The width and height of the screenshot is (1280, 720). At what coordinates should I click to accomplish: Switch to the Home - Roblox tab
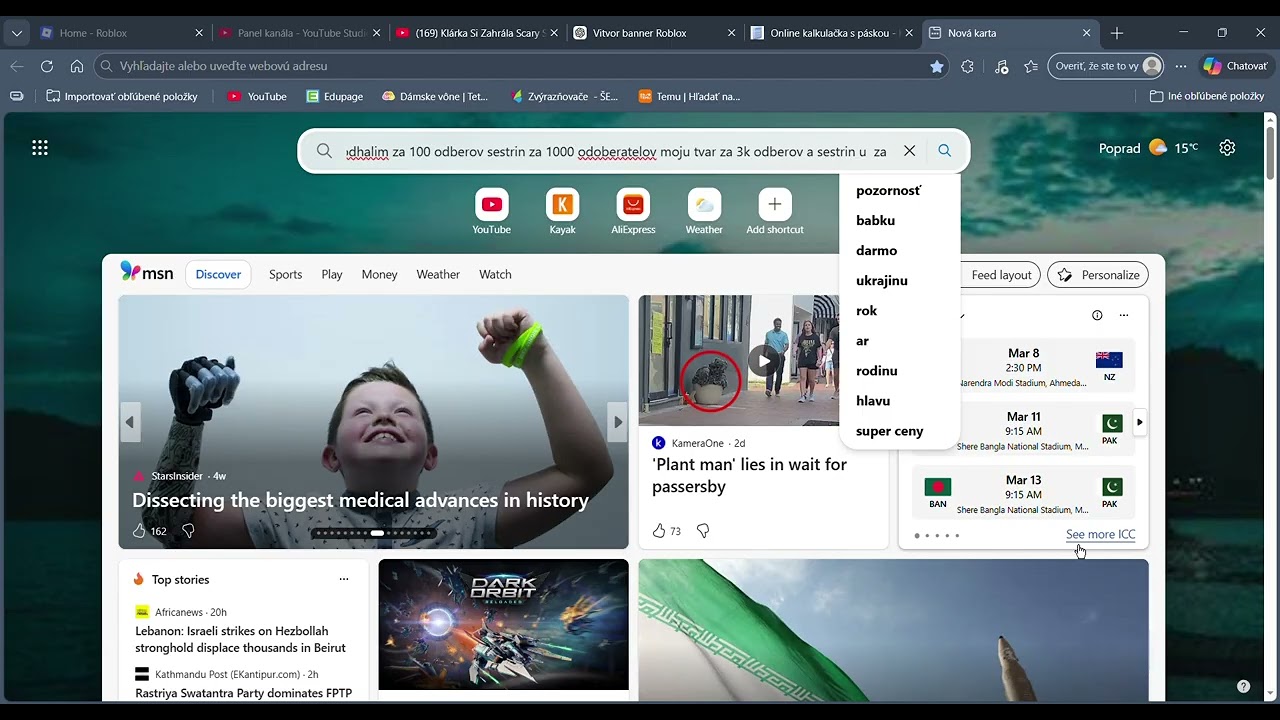[x=120, y=33]
